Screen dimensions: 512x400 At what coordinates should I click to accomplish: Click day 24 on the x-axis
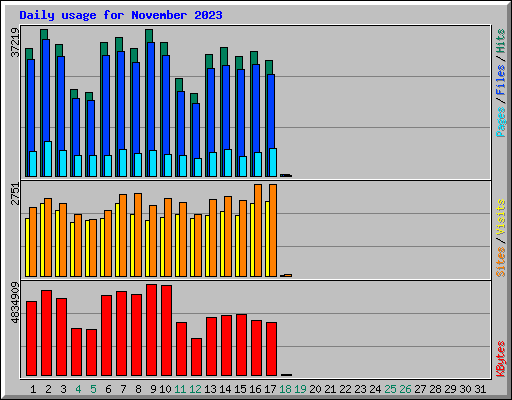375,389
